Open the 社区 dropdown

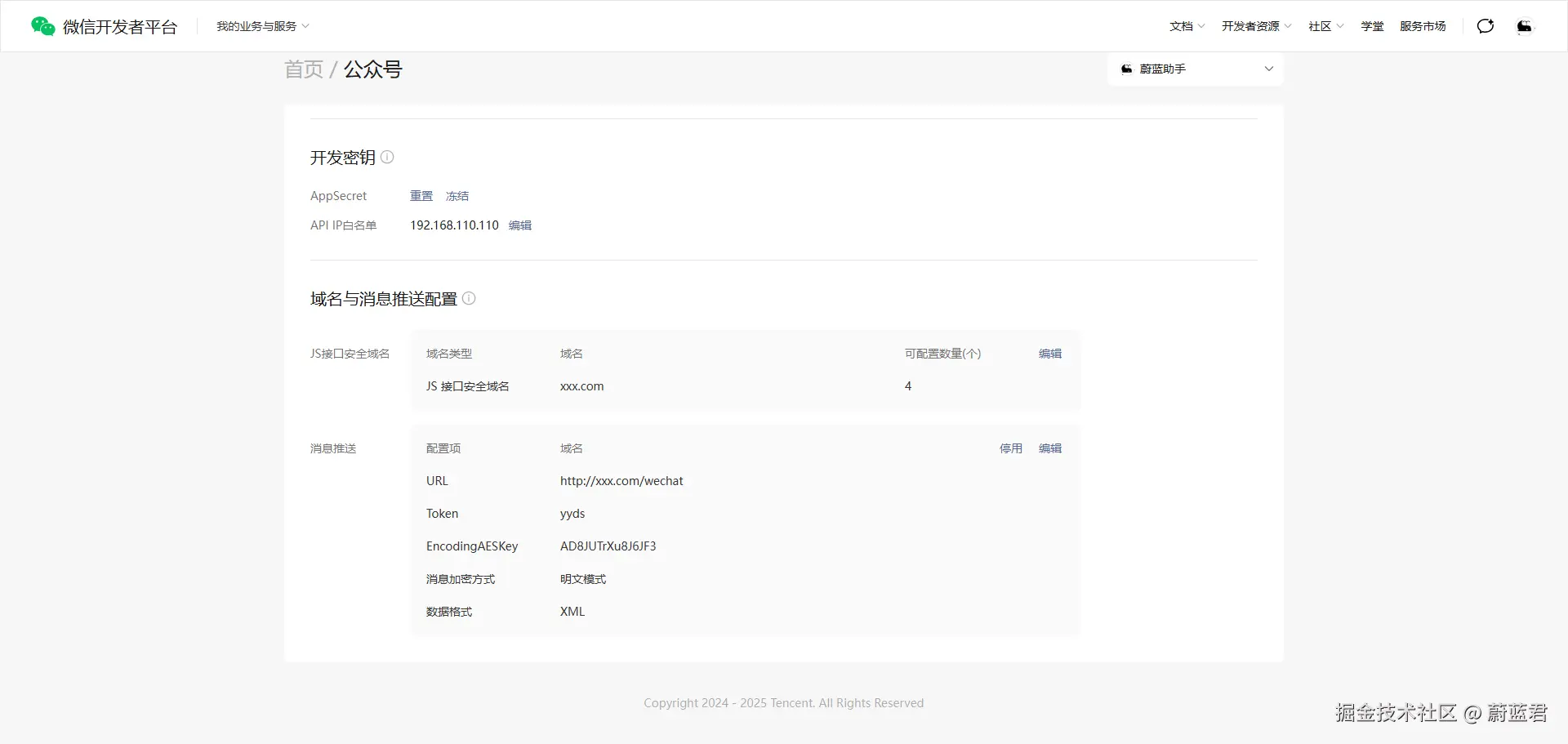coord(1326,26)
